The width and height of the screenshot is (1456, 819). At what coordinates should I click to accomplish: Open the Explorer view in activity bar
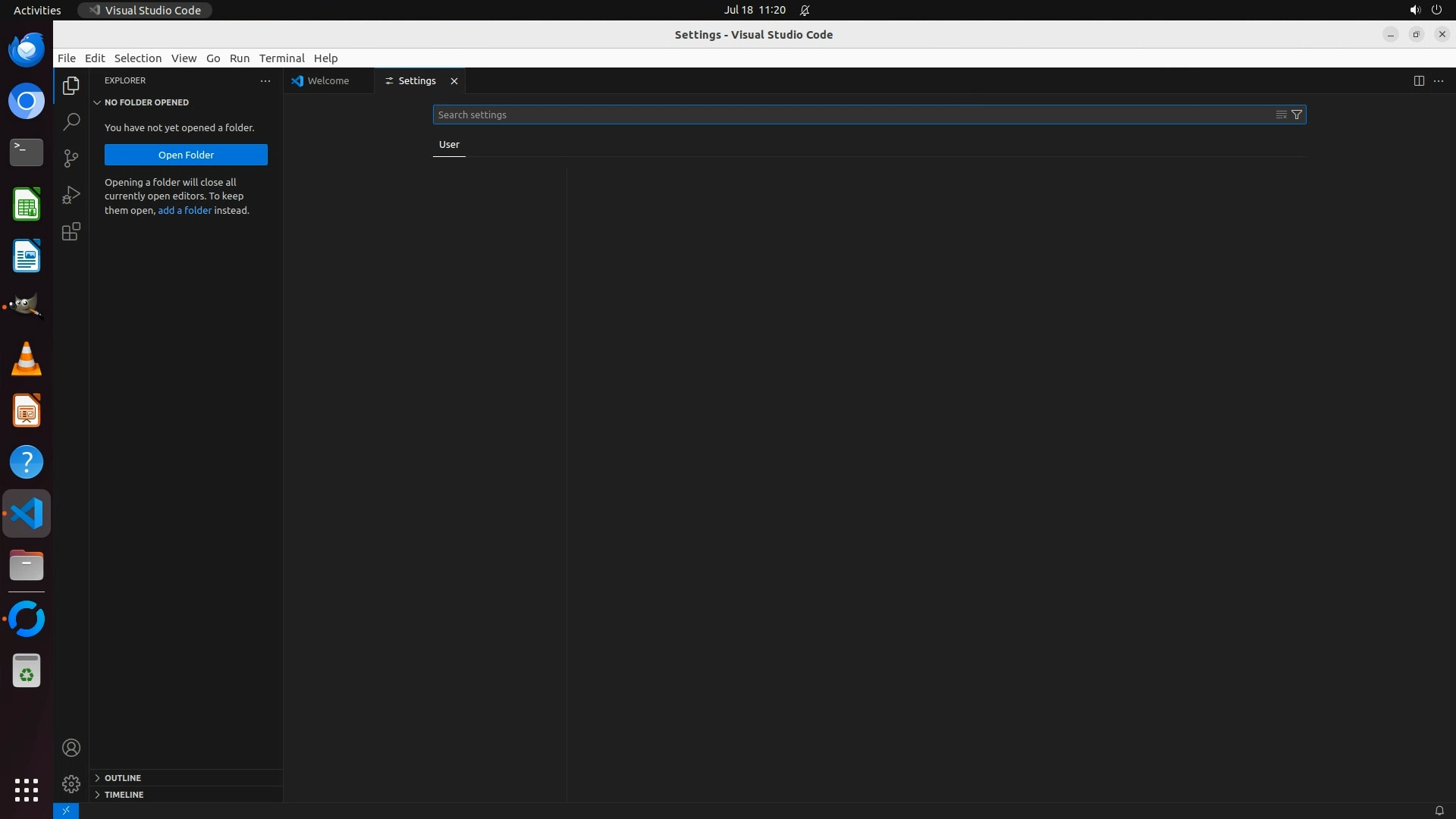point(71,86)
